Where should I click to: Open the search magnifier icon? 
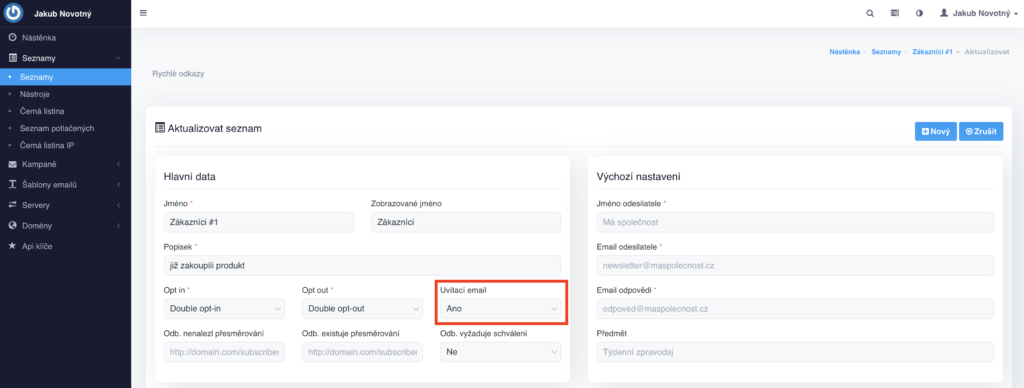coord(870,13)
